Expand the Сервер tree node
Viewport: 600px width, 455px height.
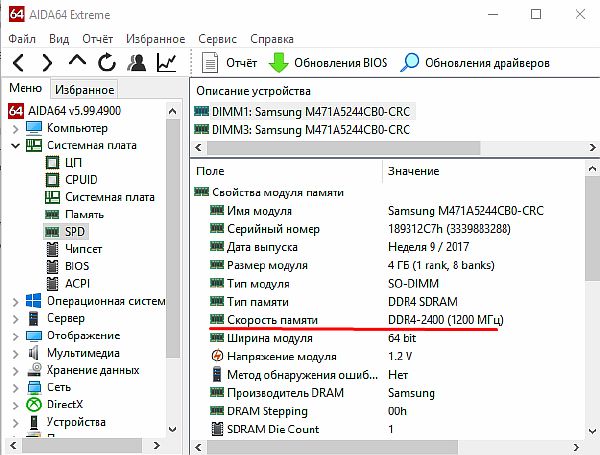click(15, 319)
